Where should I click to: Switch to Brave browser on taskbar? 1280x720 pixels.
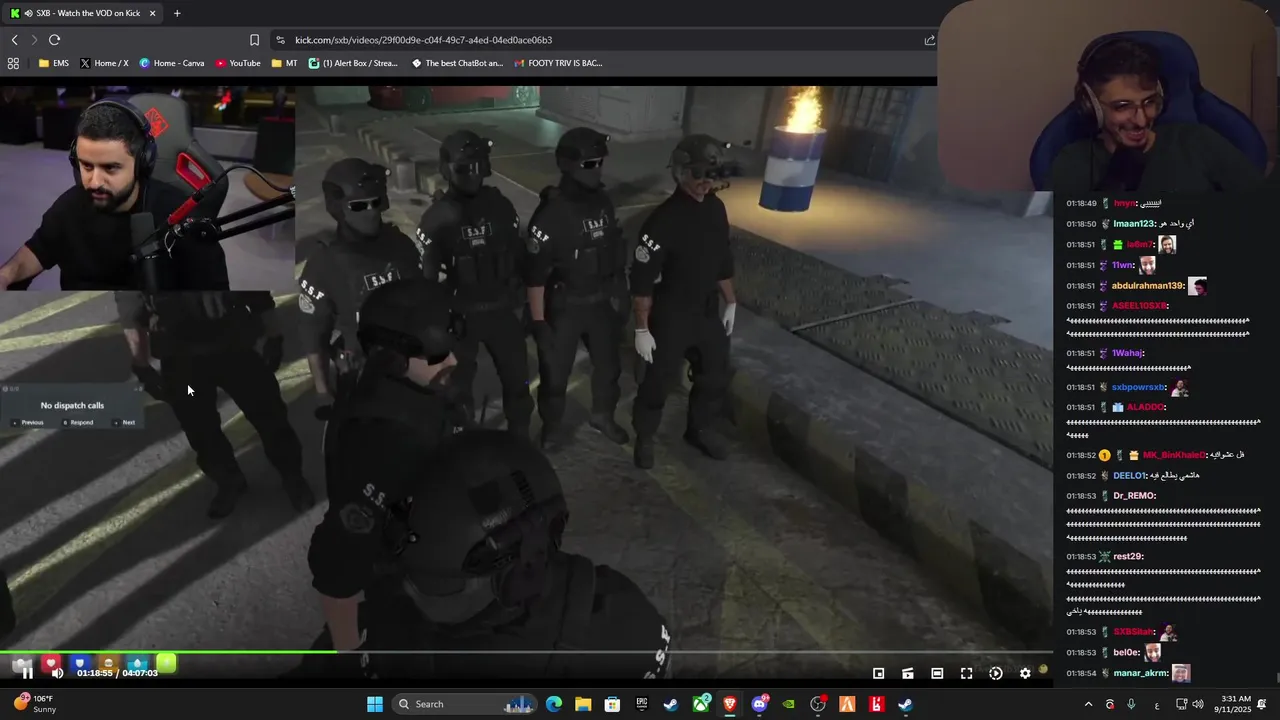click(730, 704)
